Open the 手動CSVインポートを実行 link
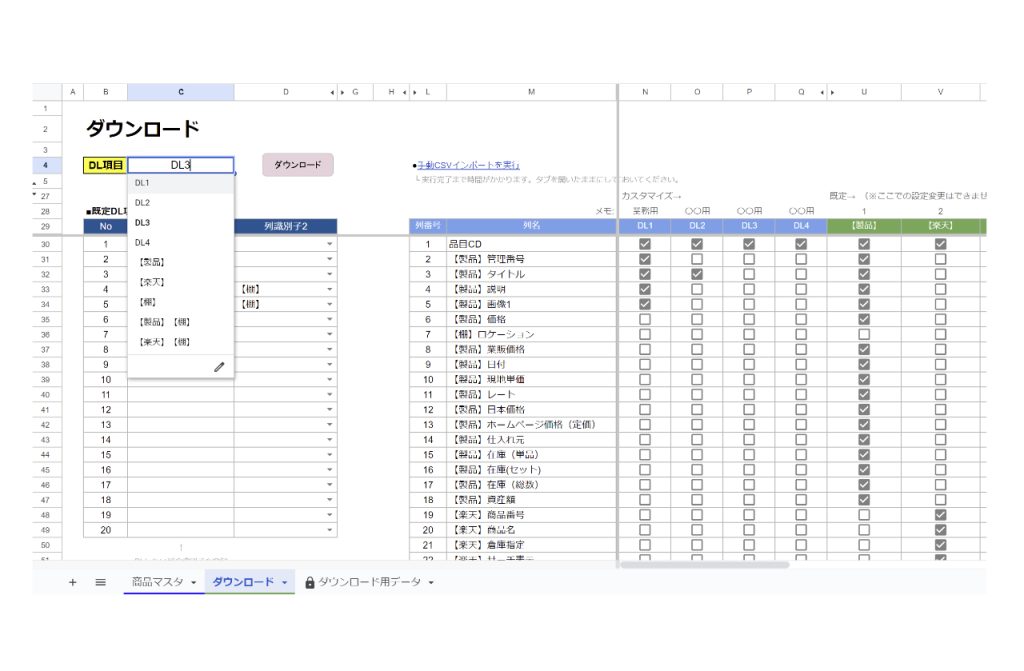1024x671 pixels. (x=468, y=165)
